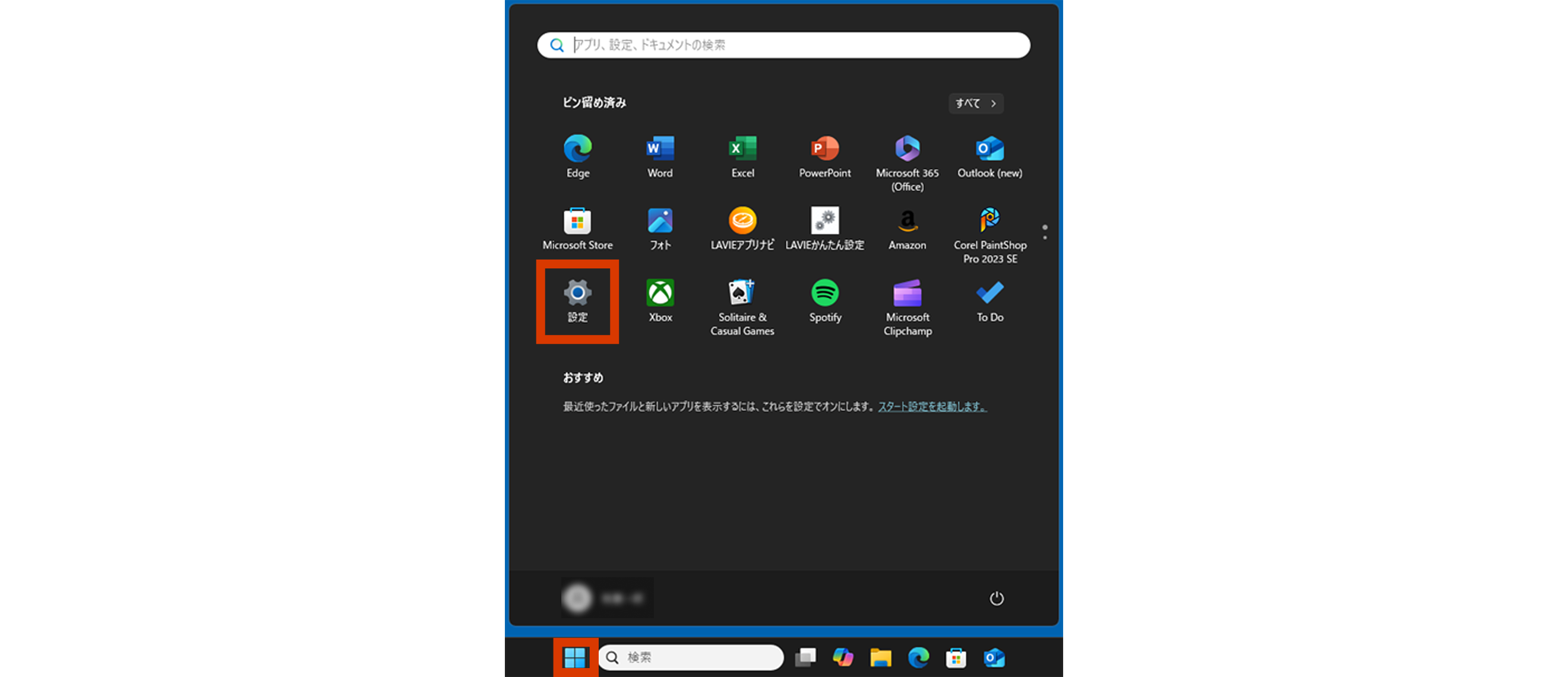Launch the フォト app
Image resolution: width=1568 pixels, height=677 pixels.
tap(660, 229)
